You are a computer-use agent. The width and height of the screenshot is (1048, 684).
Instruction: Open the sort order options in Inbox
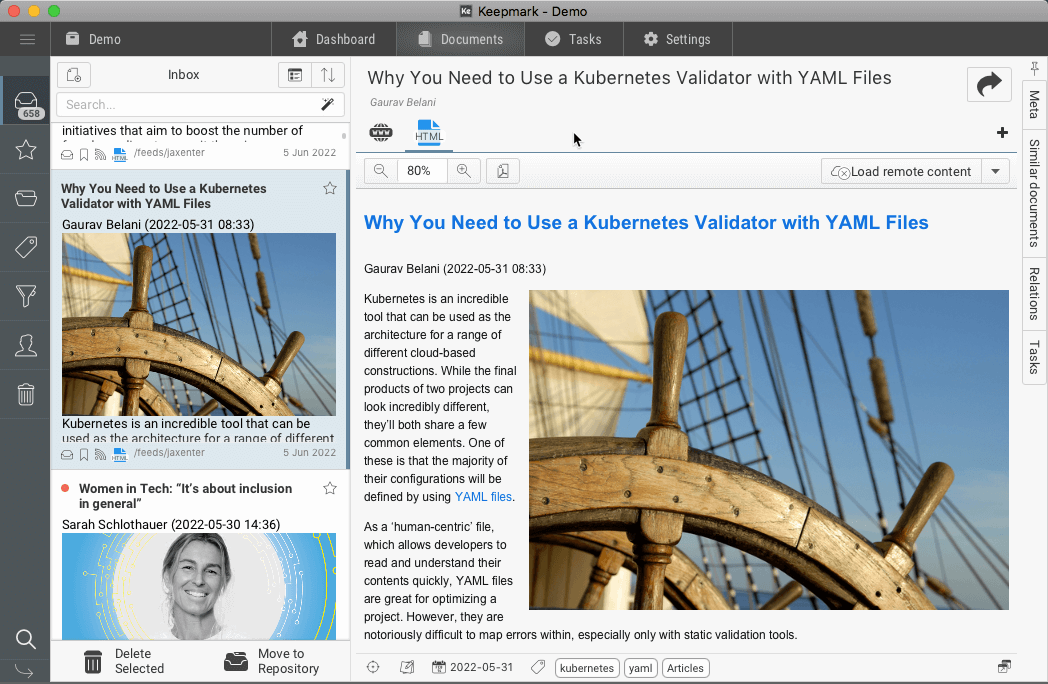(328, 75)
